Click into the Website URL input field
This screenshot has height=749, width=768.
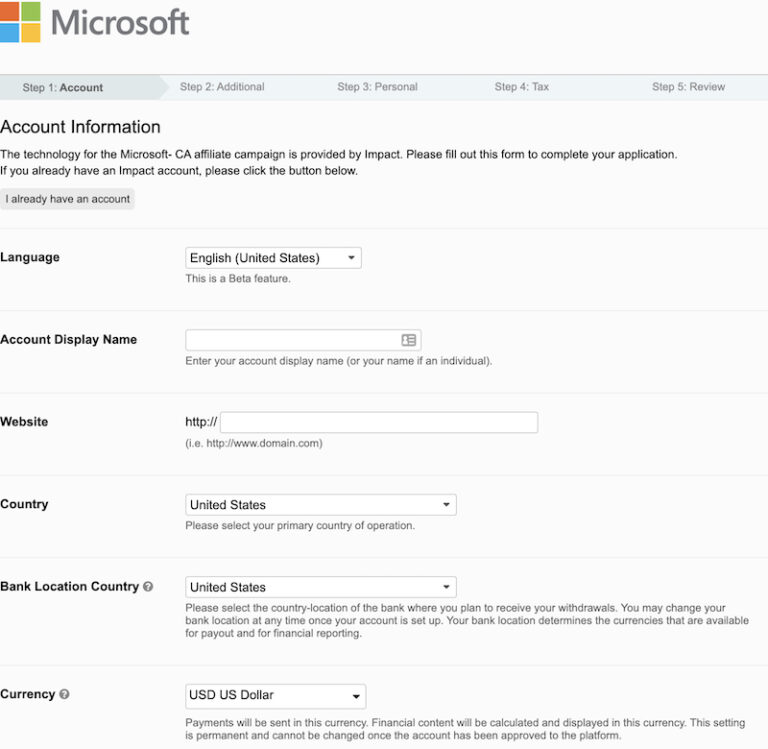(378, 422)
